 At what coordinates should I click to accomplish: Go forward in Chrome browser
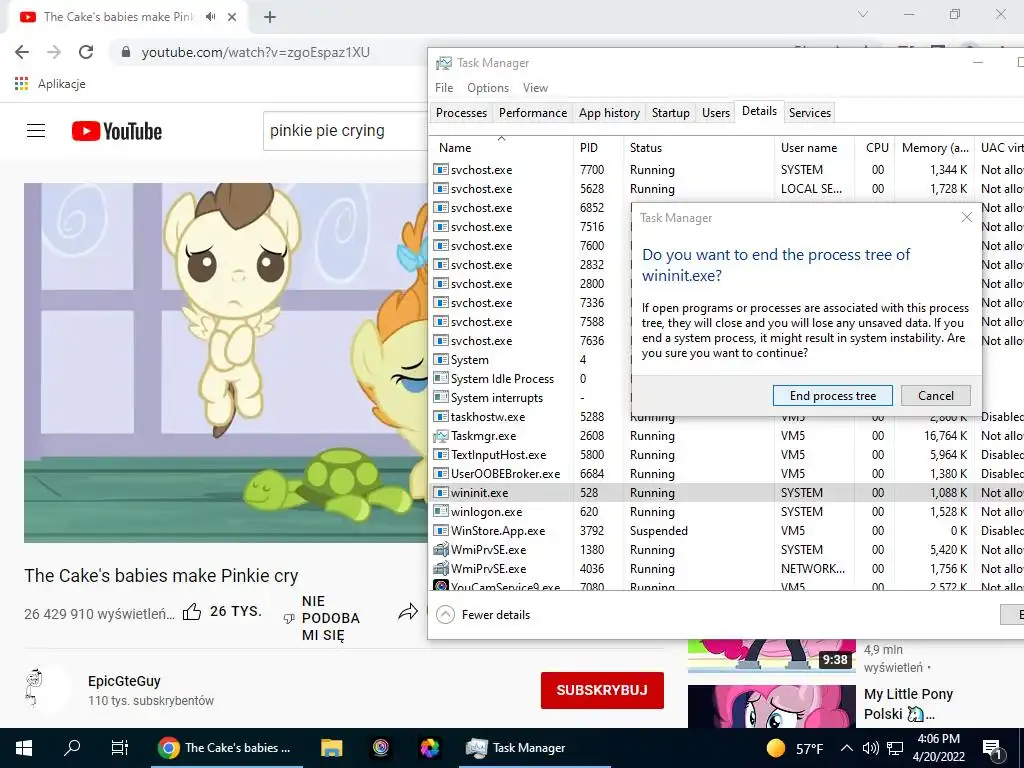(54, 52)
